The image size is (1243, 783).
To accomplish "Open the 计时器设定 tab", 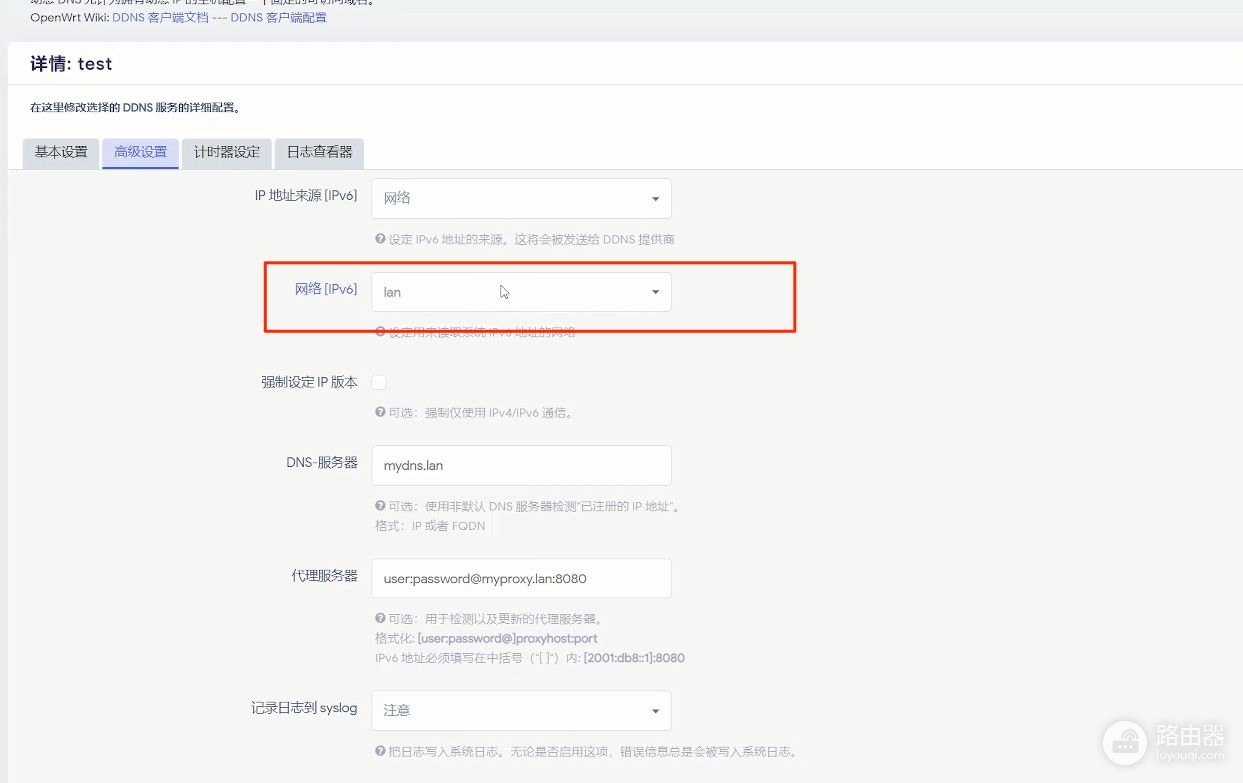I will [x=227, y=153].
